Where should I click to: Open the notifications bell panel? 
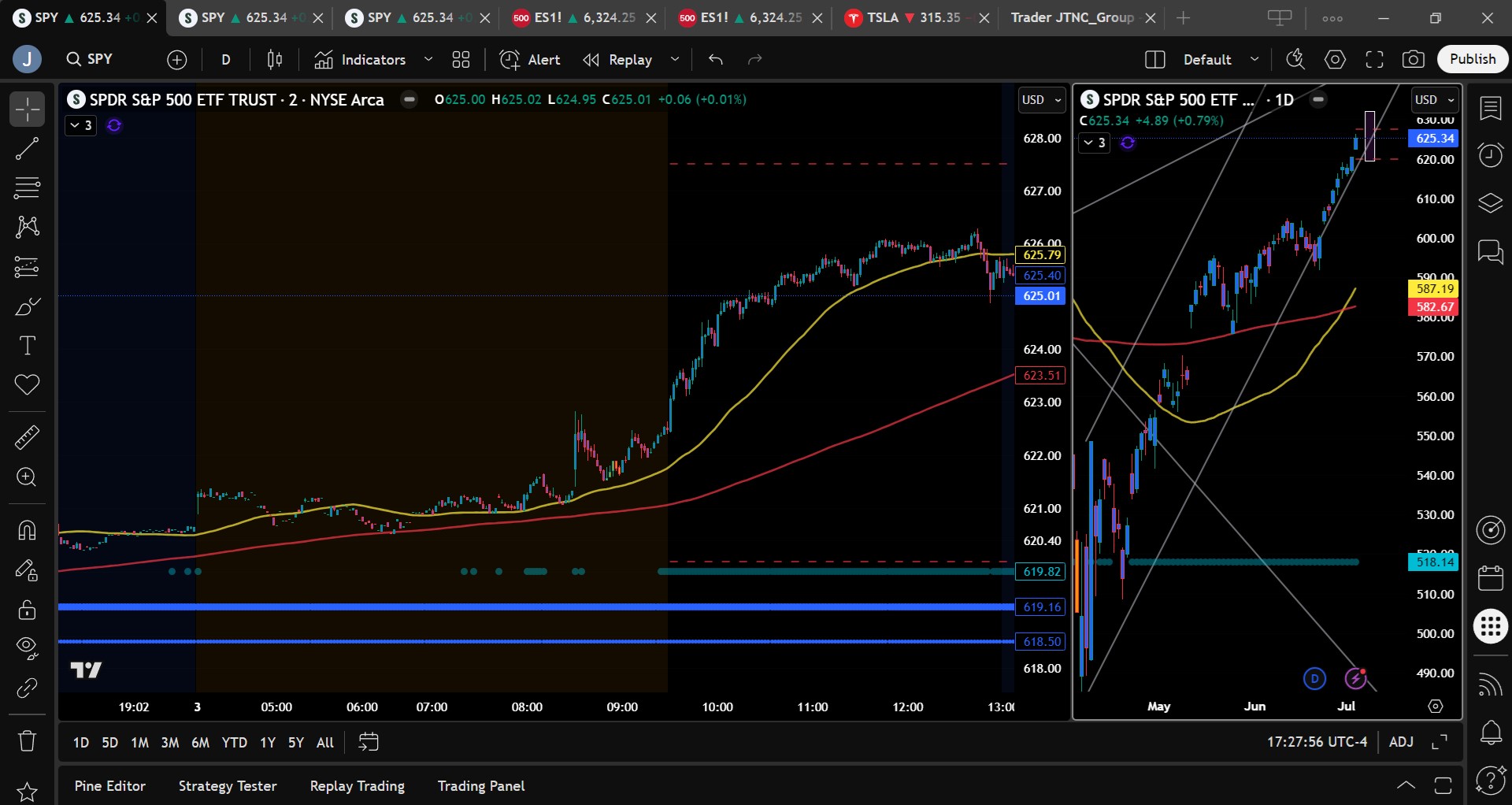point(1490,733)
